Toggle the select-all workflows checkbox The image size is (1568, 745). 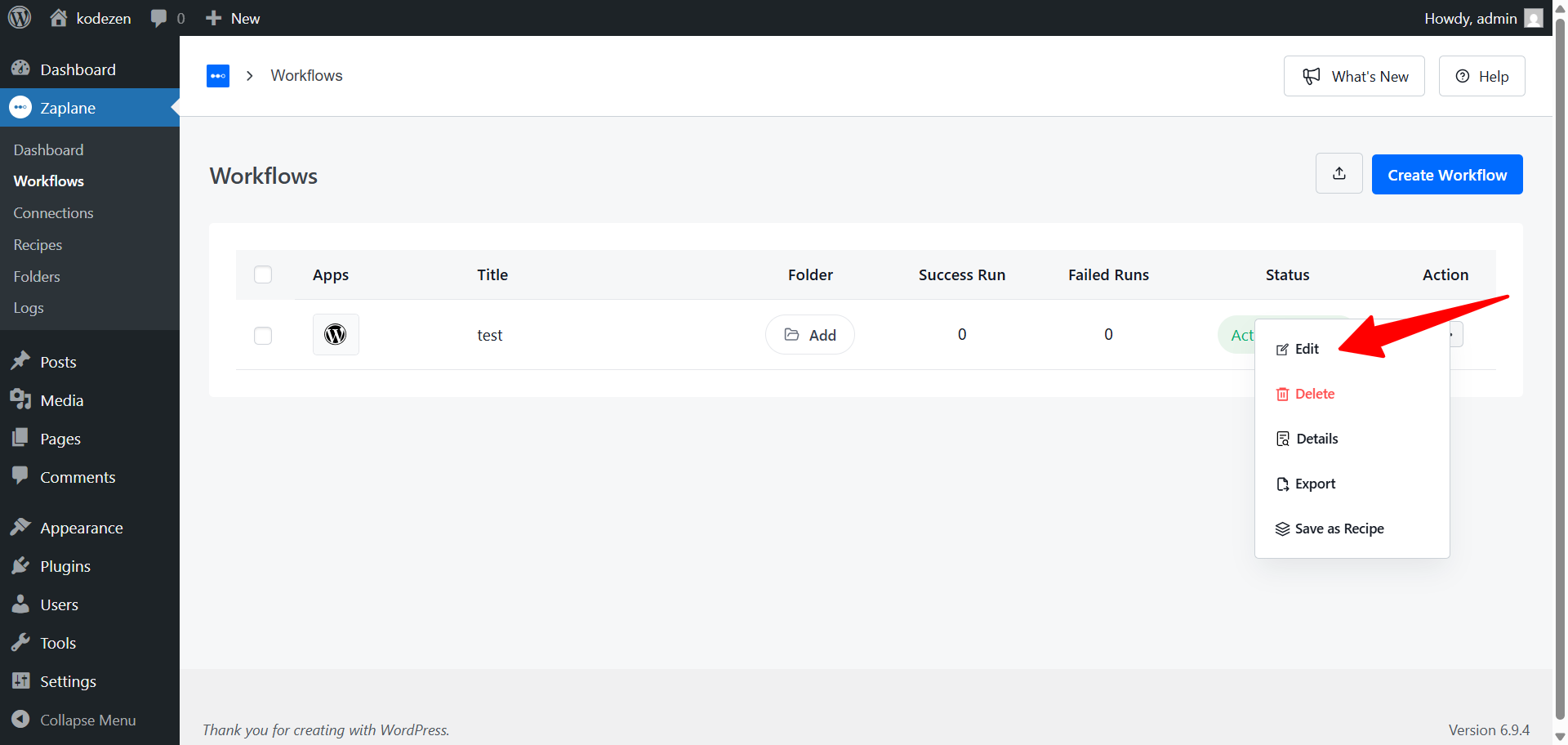pos(263,274)
